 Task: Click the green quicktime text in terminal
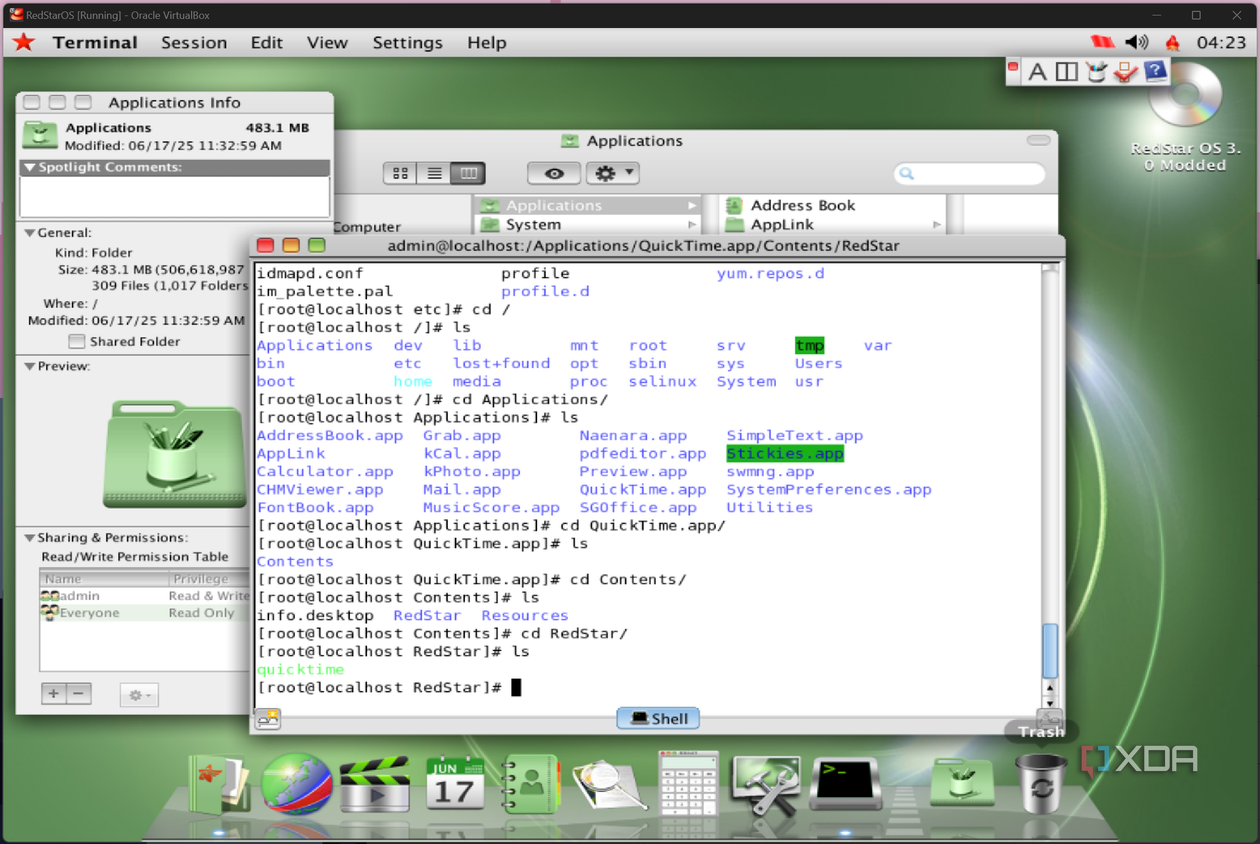point(300,670)
